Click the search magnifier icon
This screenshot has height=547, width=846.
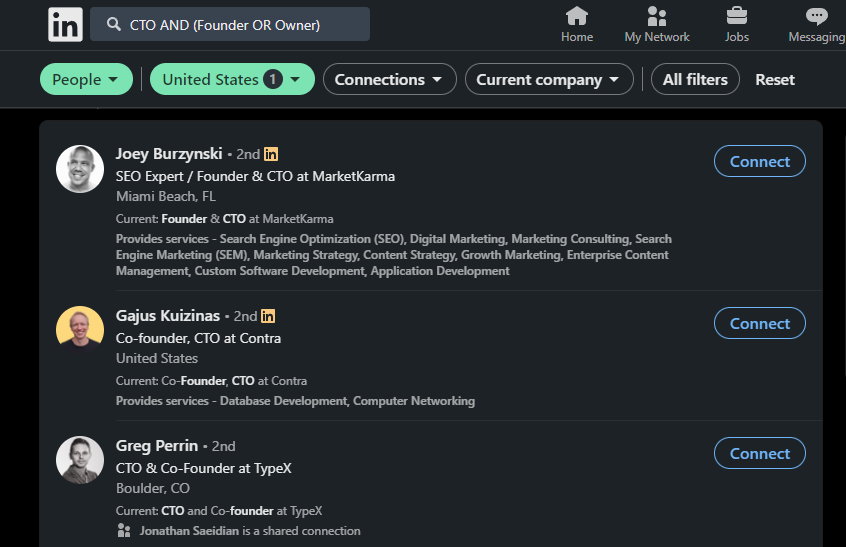(113, 24)
